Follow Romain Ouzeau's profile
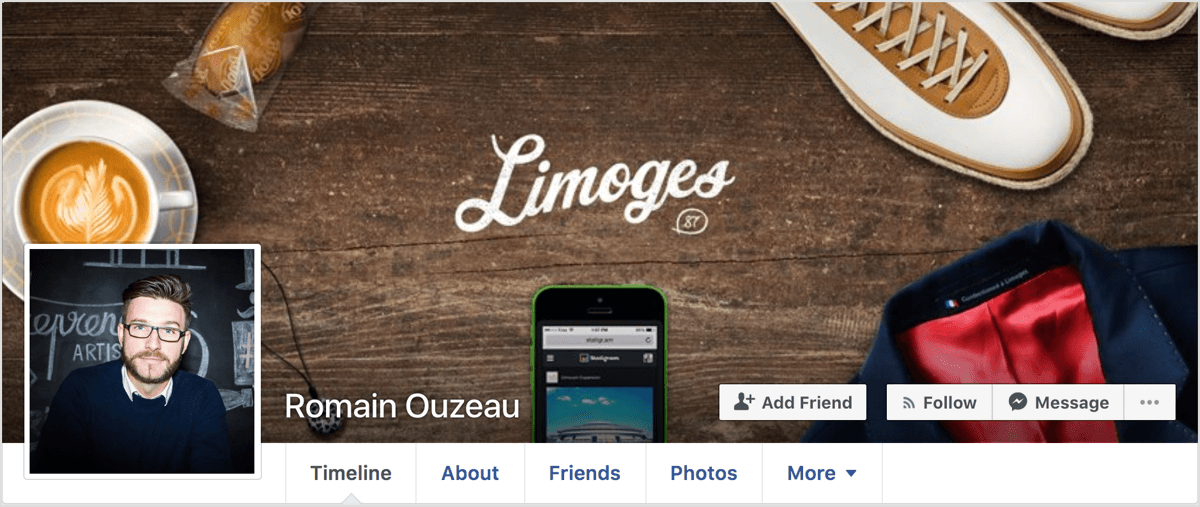The image size is (1200, 507). 939,402
